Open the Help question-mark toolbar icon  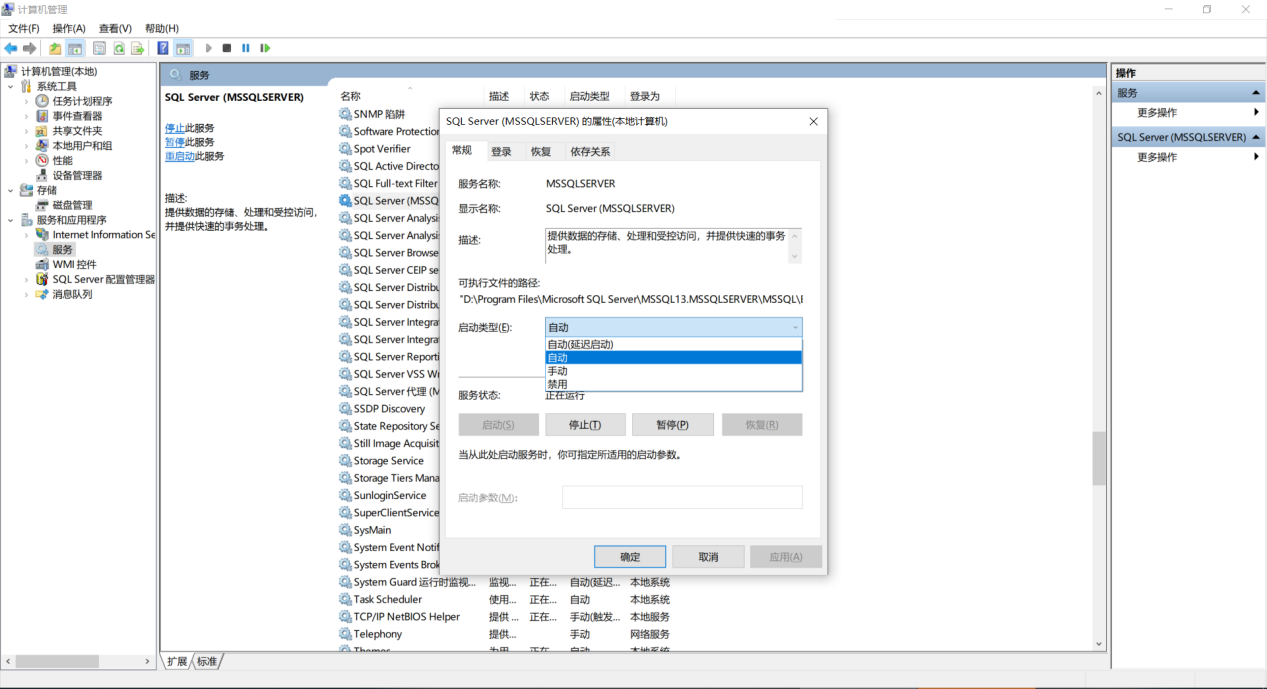pyautogui.click(x=163, y=48)
